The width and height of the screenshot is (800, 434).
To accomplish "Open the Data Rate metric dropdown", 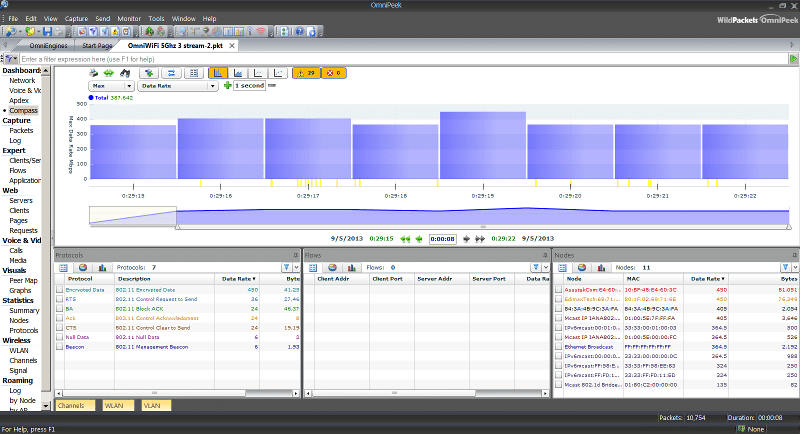I will pyautogui.click(x=178, y=86).
